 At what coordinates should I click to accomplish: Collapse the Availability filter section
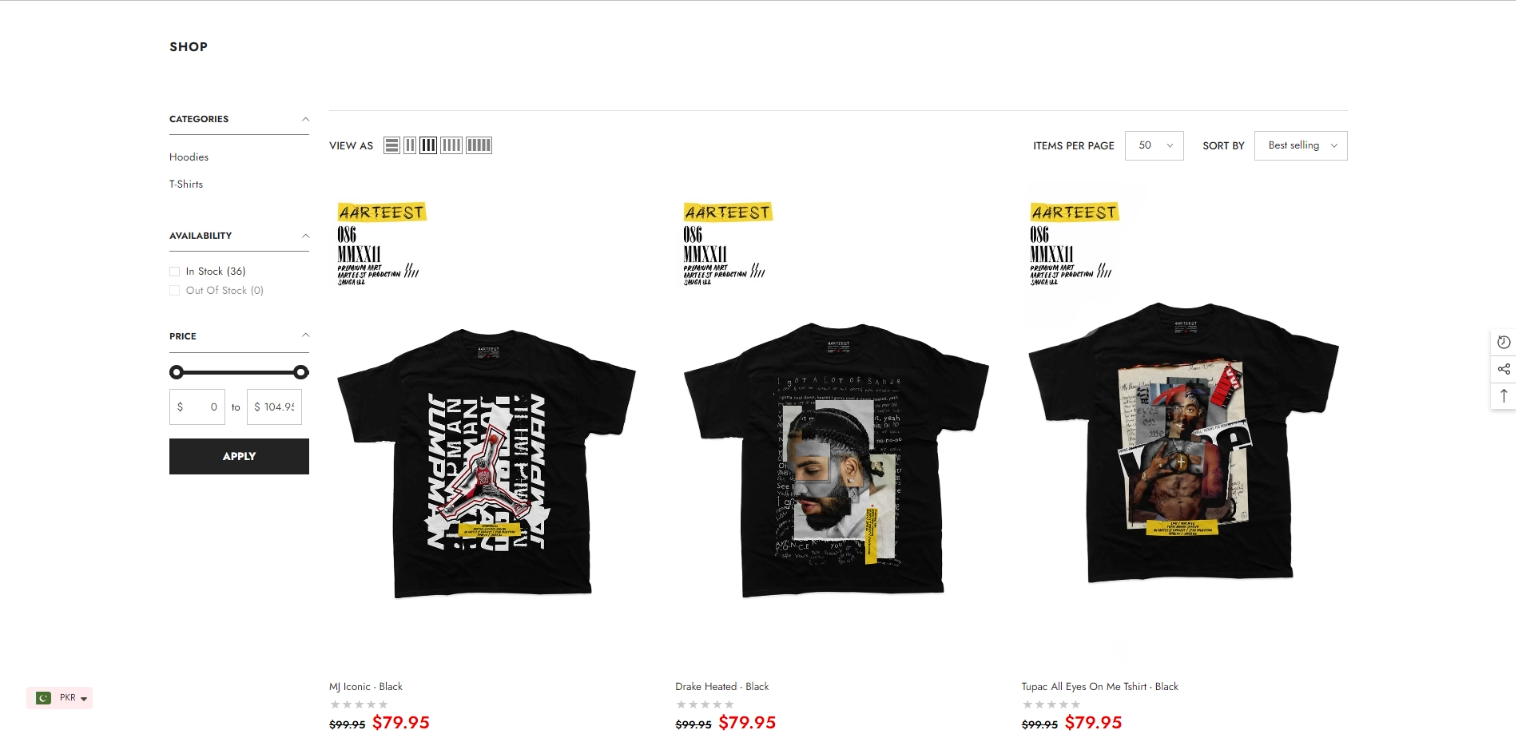[305, 236]
